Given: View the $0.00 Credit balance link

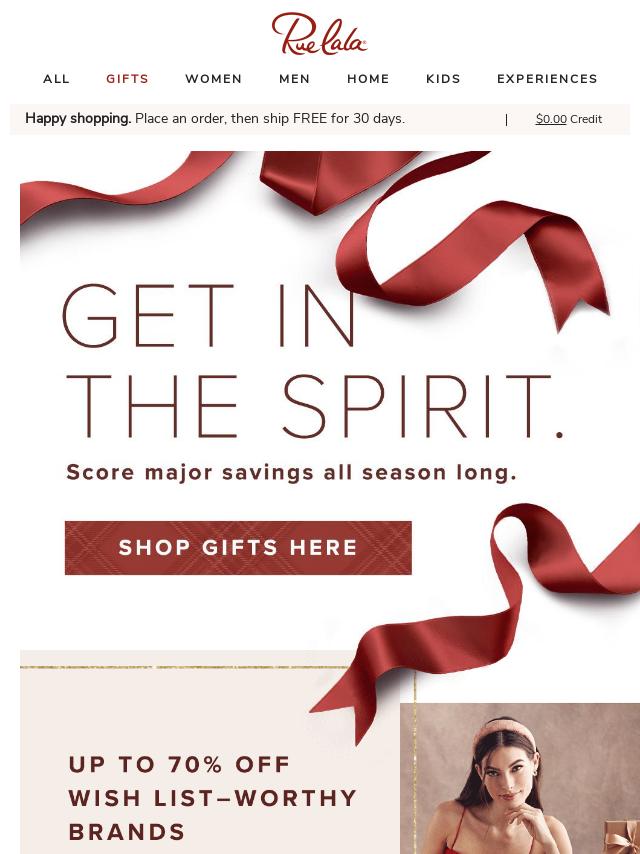Looking at the screenshot, I should coord(569,119).
